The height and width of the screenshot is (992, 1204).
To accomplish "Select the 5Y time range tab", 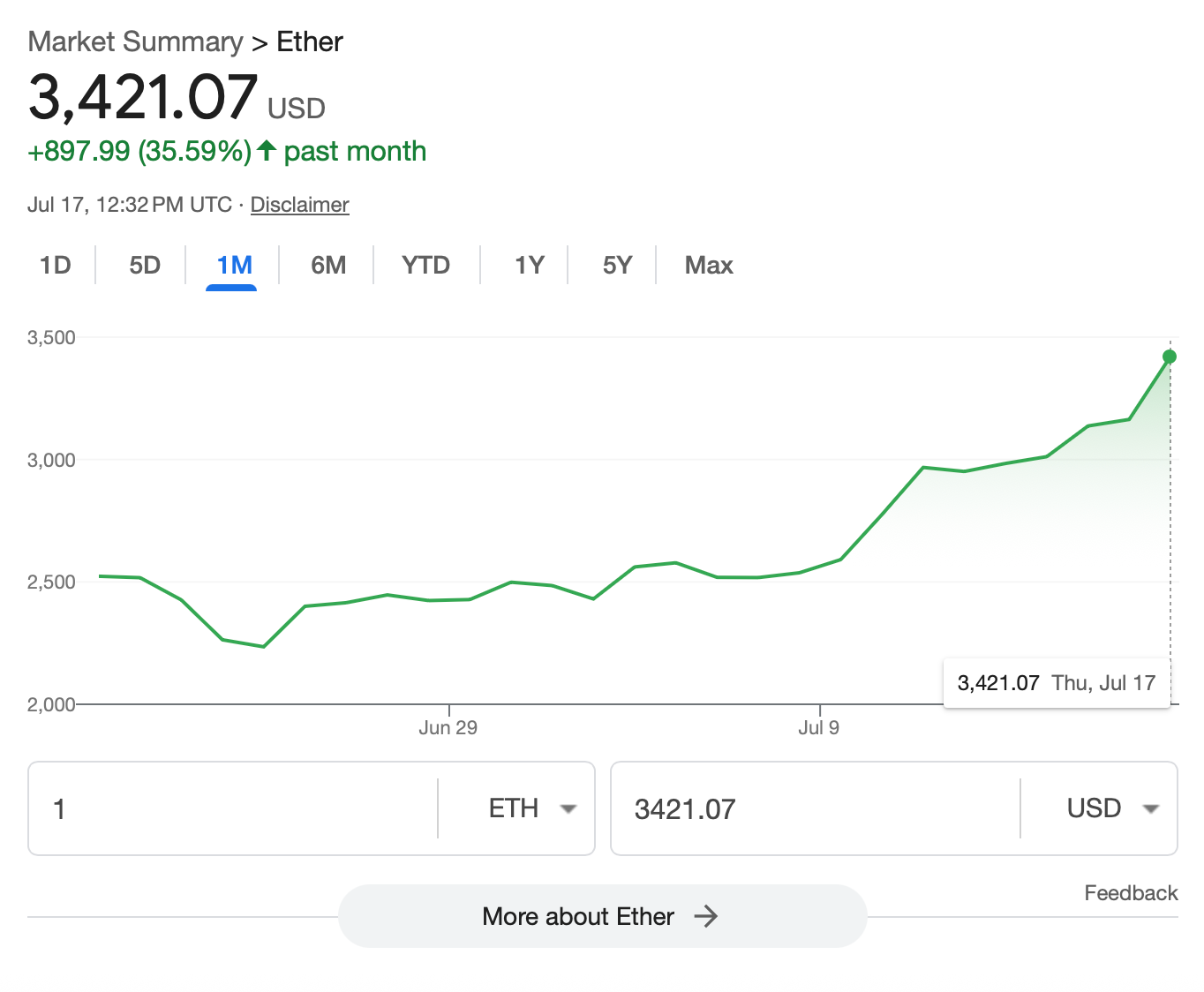I will pyautogui.click(x=618, y=265).
